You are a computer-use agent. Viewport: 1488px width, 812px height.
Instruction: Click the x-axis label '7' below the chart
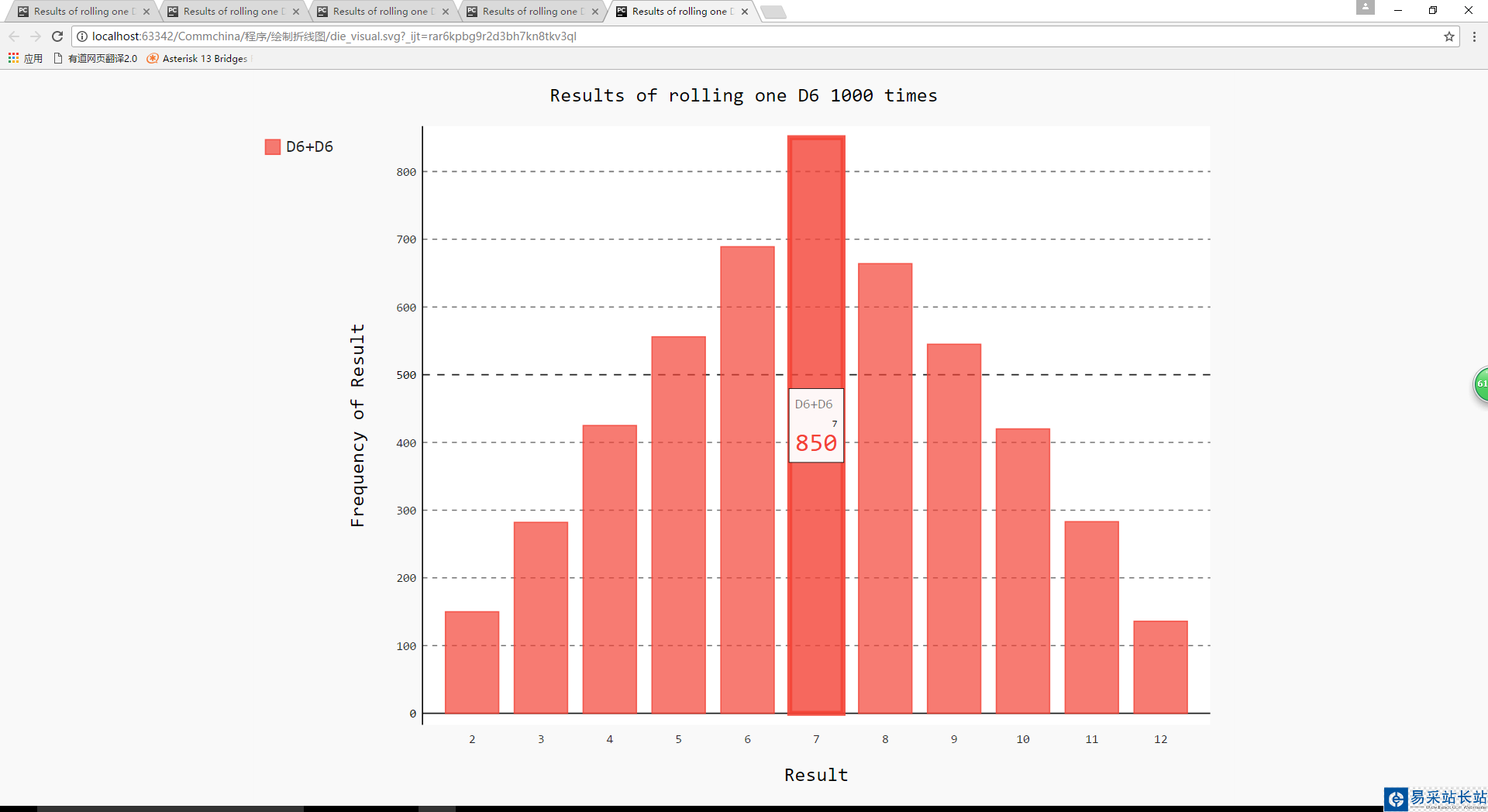(816, 739)
